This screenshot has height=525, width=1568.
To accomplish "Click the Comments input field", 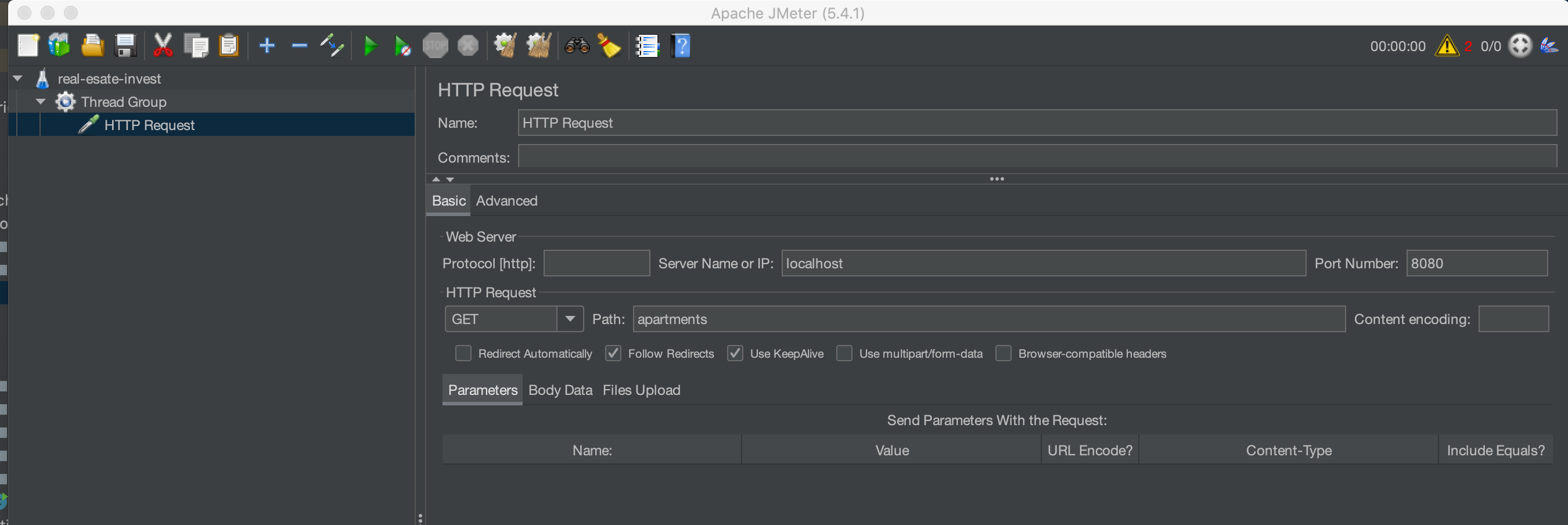I will click(x=1037, y=157).
